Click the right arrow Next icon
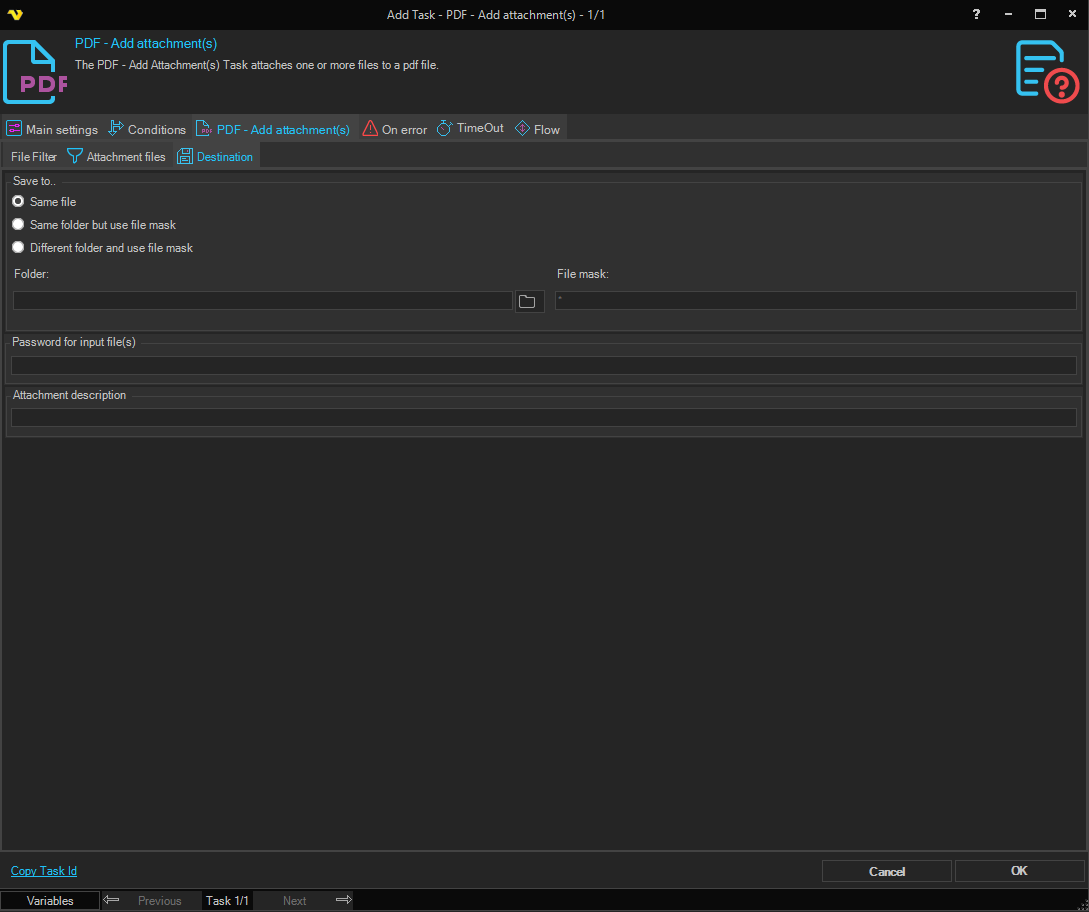 pyautogui.click(x=343, y=900)
